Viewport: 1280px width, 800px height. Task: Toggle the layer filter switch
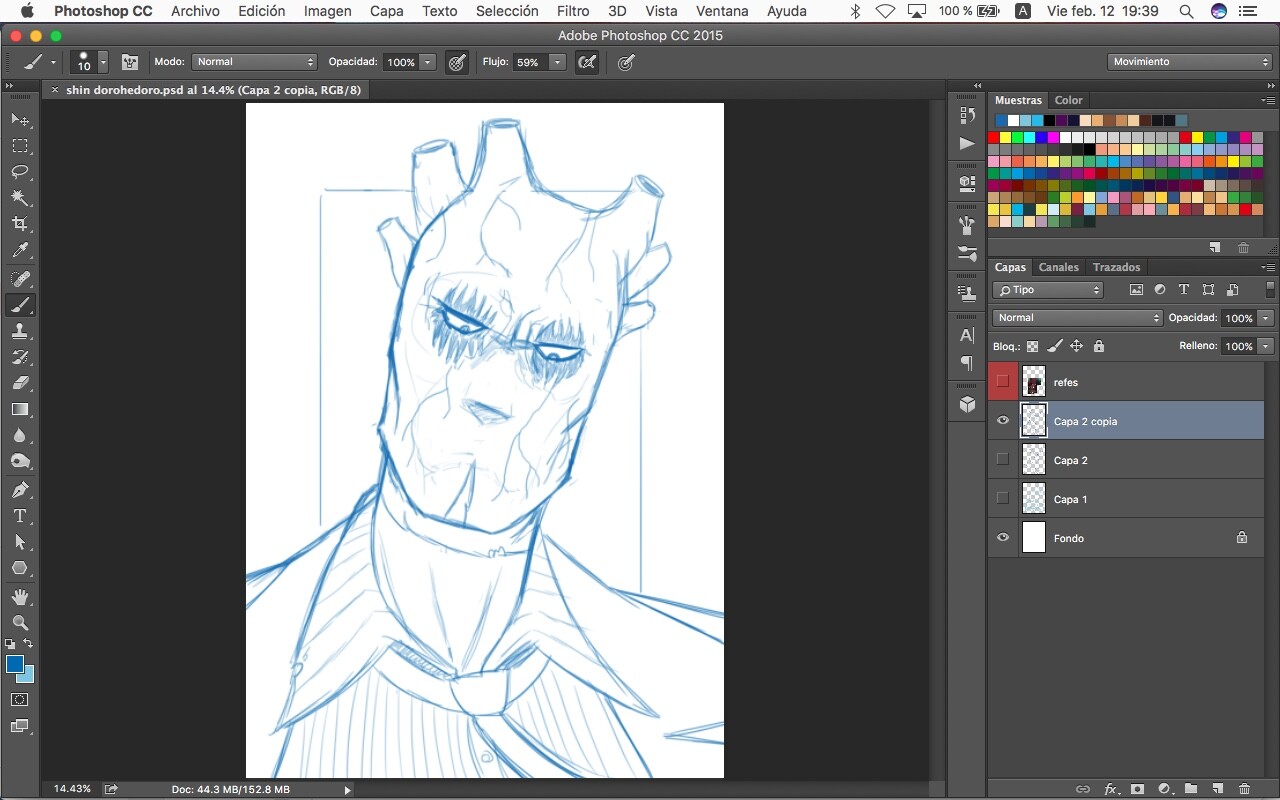(x=1270, y=290)
